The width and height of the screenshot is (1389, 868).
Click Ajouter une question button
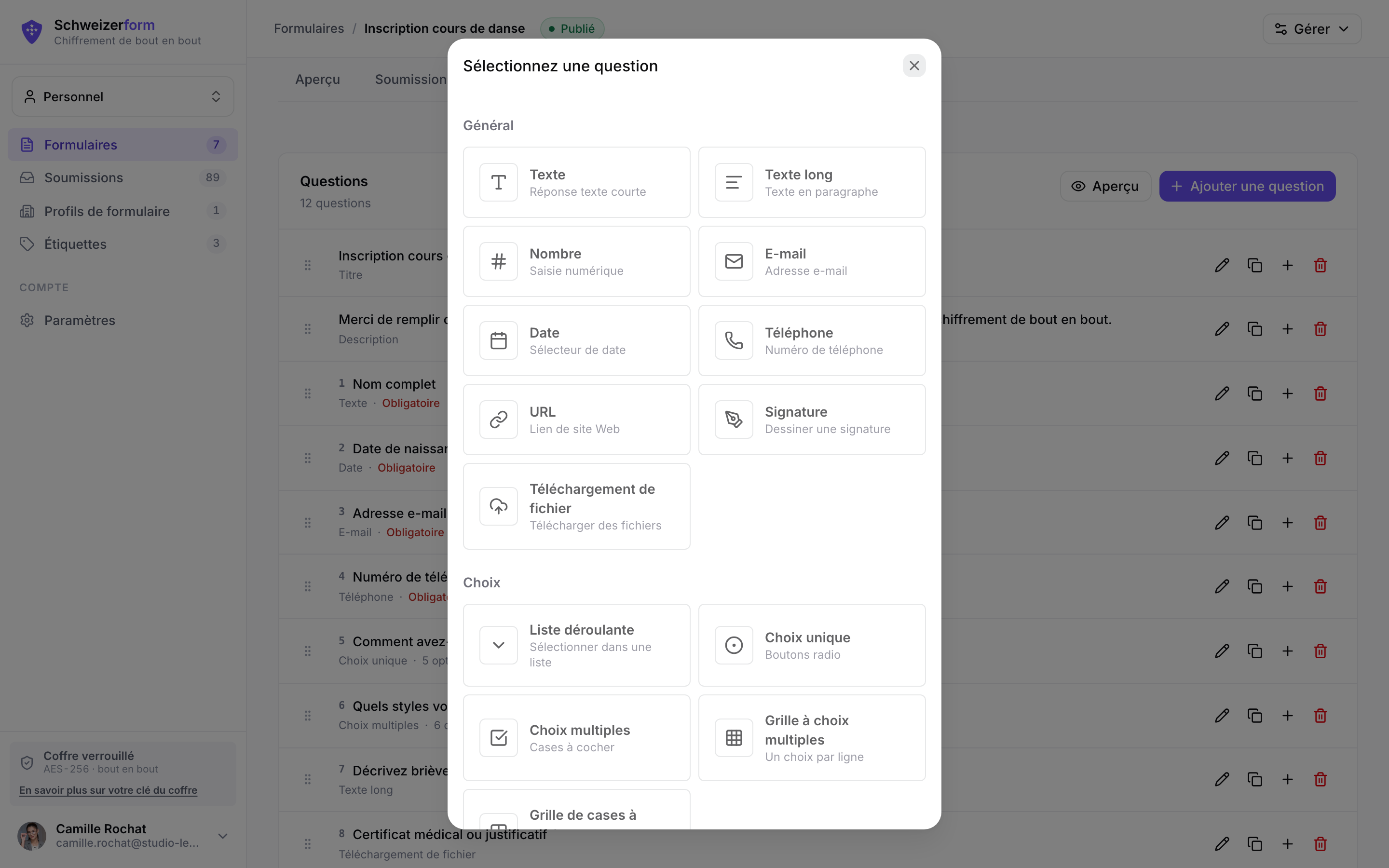(x=1247, y=186)
